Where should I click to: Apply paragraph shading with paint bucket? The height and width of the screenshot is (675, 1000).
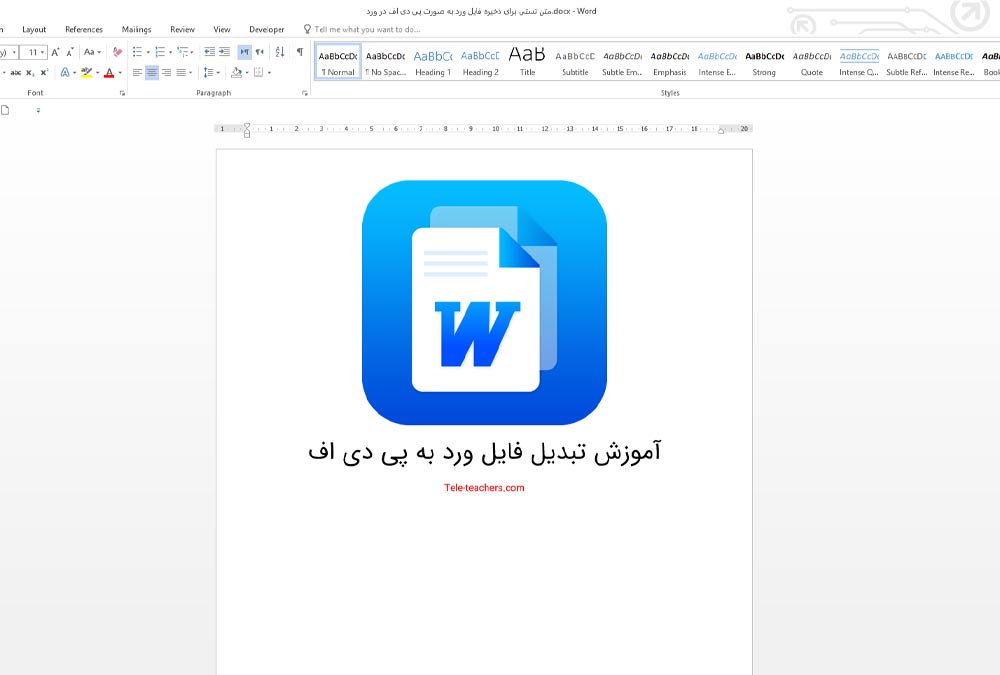237,73
